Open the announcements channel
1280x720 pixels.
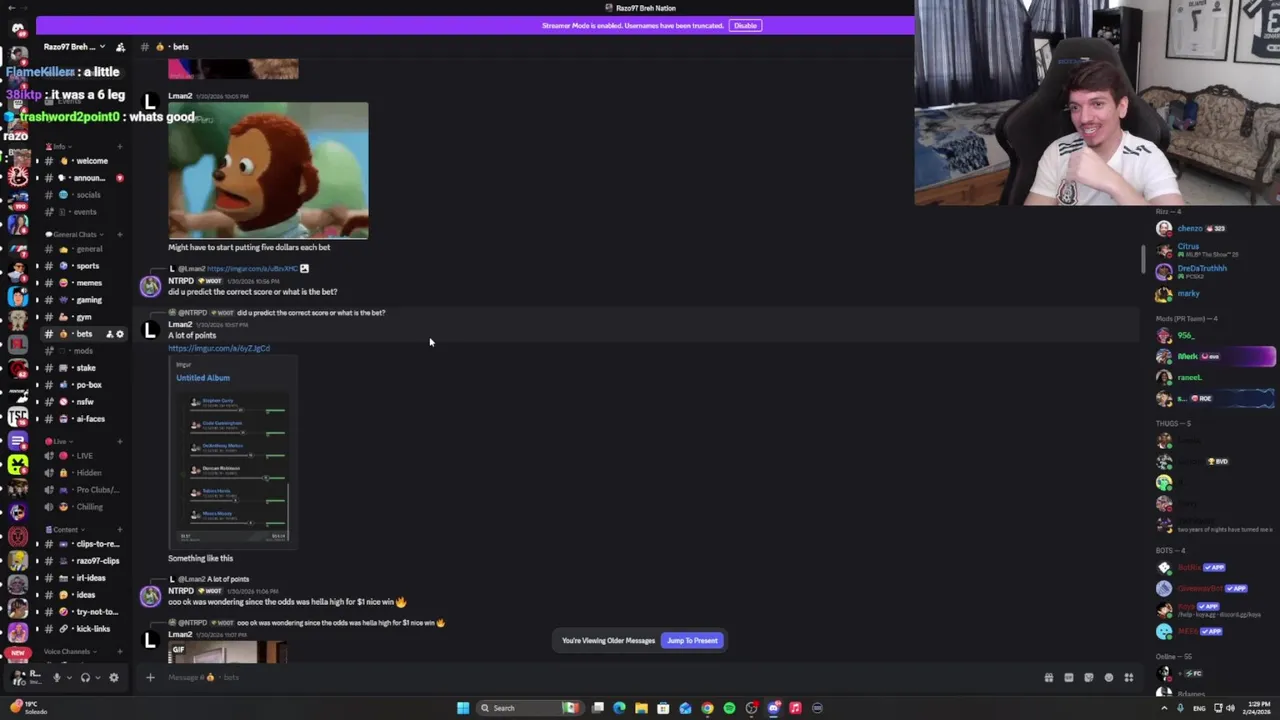click(85, 178)
